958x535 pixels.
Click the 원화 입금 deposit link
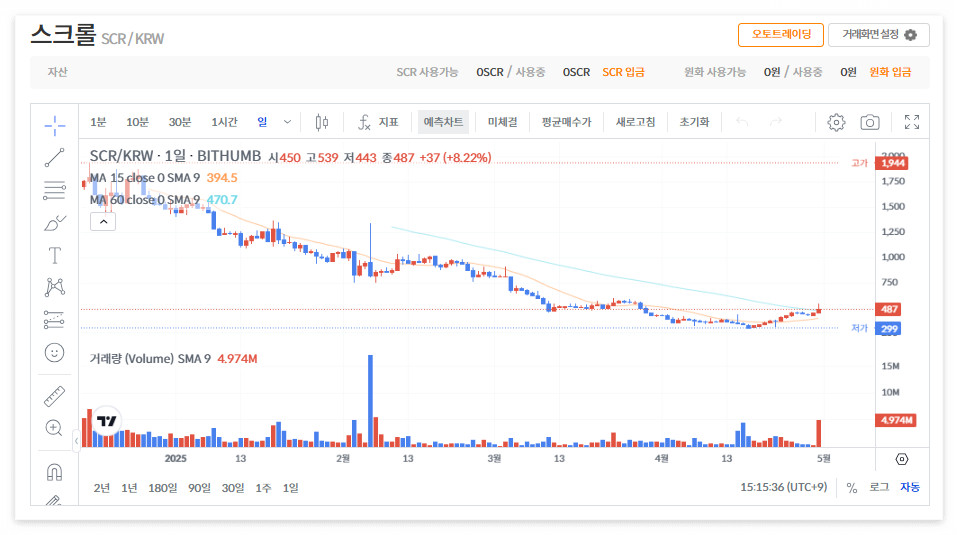(890, 72)
